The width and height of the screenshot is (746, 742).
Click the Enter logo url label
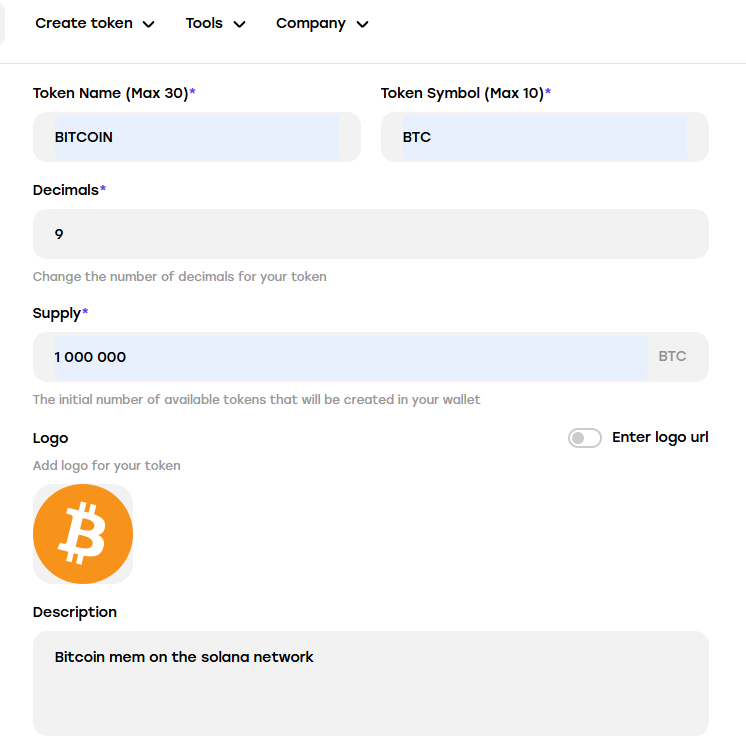pos(660,437)
